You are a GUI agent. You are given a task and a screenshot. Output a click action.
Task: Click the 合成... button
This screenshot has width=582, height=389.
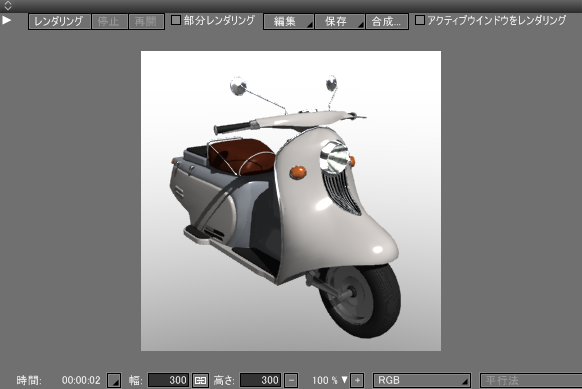click(387, 22)
